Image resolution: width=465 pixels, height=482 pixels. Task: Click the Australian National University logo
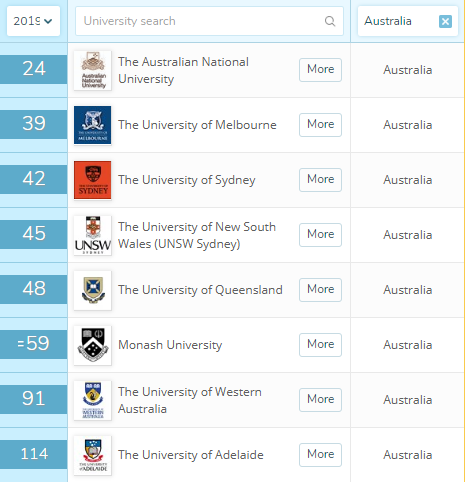(x=93, y=70)
